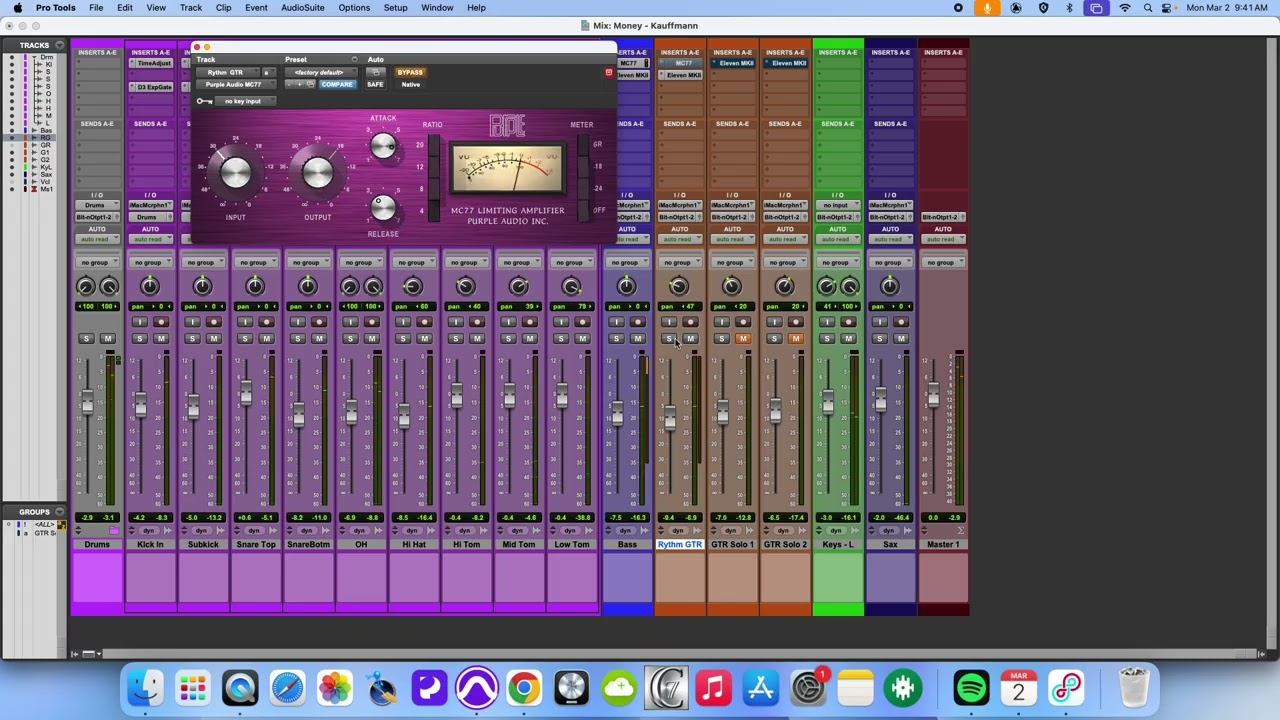
Task: Open System Settings gear in dock
Action: [x=808, y=688]
